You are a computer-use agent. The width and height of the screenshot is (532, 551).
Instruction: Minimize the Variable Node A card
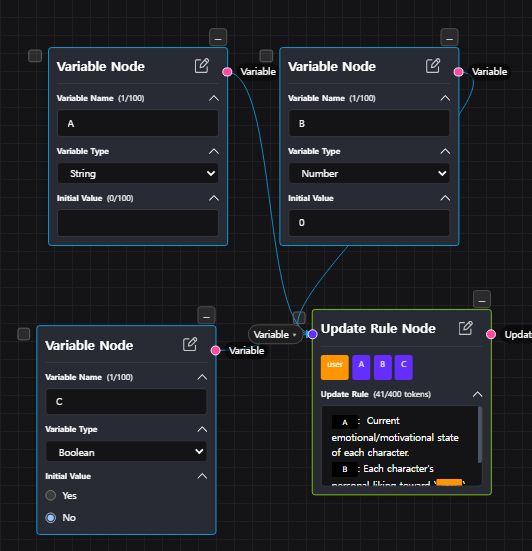click(218, 37)
